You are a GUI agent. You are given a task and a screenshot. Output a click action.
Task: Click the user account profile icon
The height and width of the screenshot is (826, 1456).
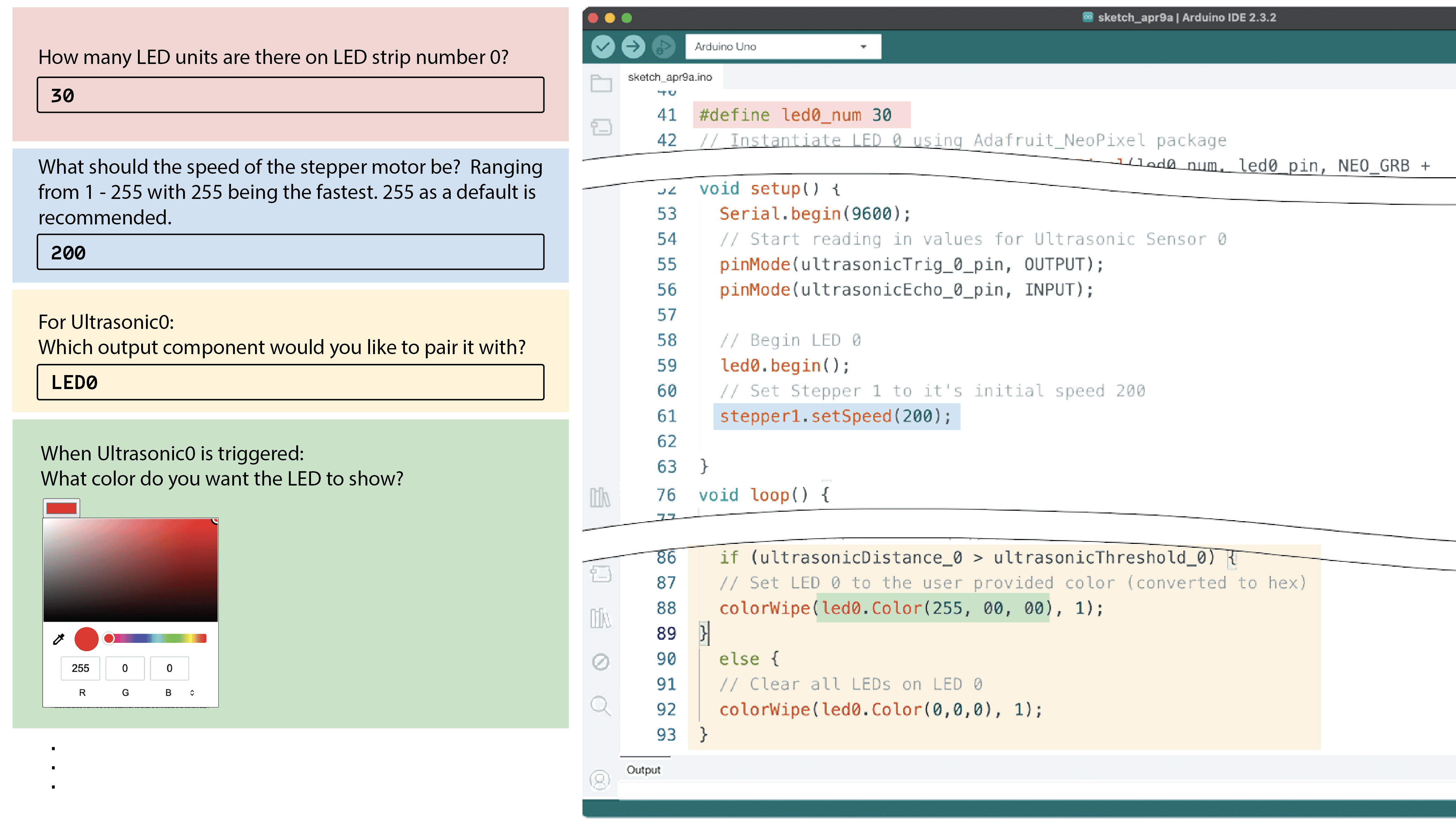click(600, 780)
